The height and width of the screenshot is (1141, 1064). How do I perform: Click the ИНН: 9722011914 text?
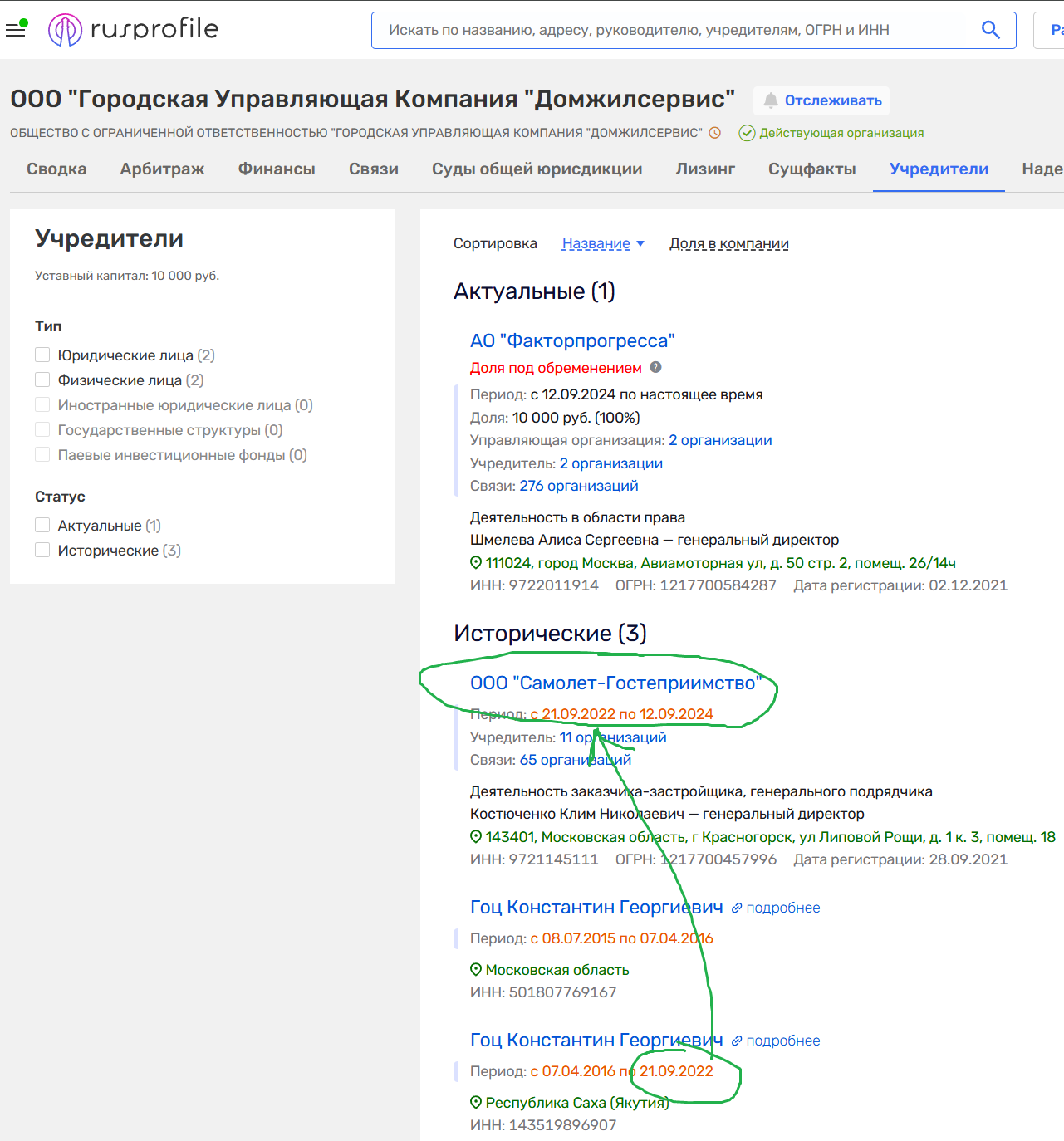point(534,585)
